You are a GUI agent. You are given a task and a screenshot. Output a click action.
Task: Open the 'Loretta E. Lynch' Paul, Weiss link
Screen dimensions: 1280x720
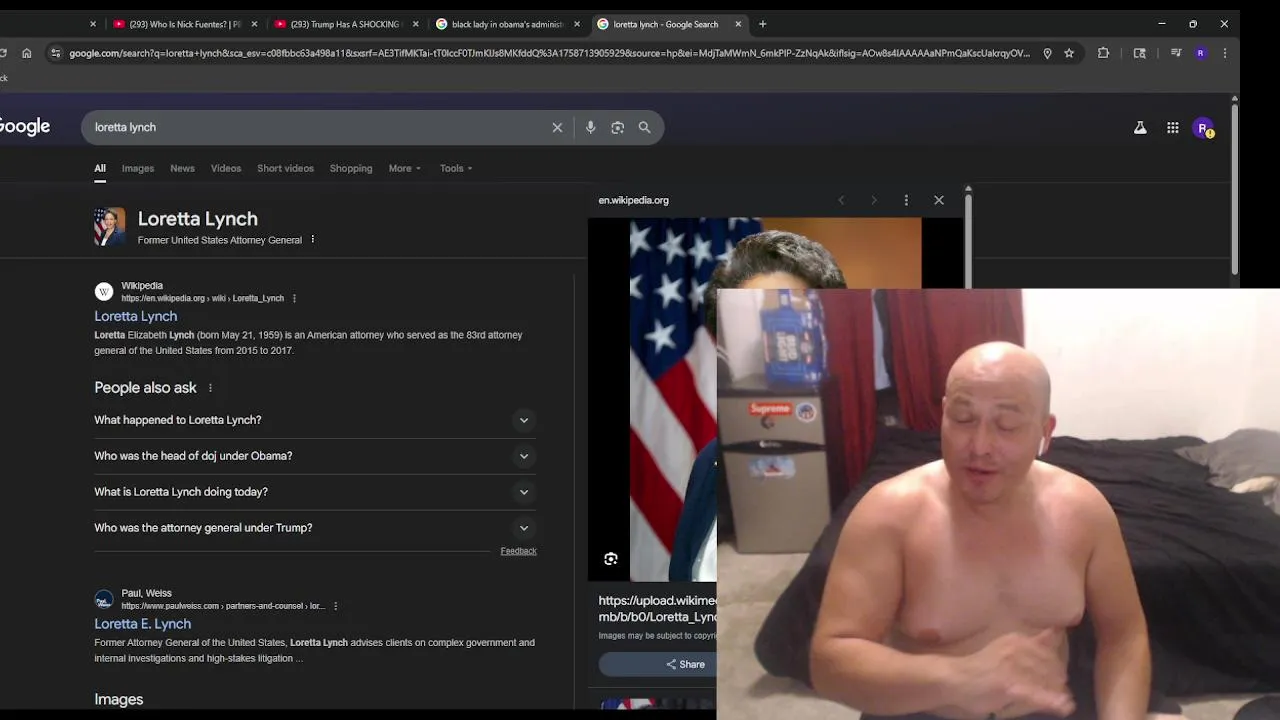tap(143, 624)
